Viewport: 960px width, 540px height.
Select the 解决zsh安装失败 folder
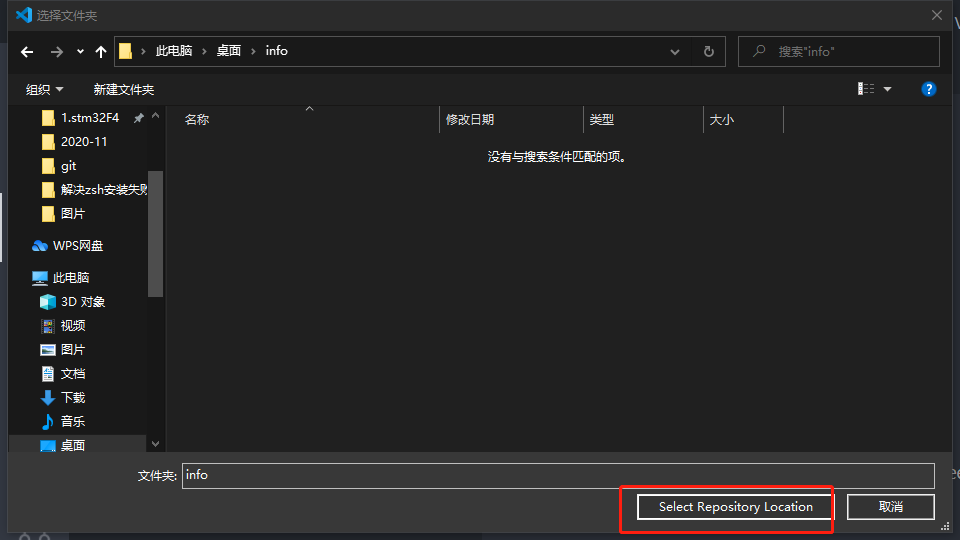click(x=94, y=190)
